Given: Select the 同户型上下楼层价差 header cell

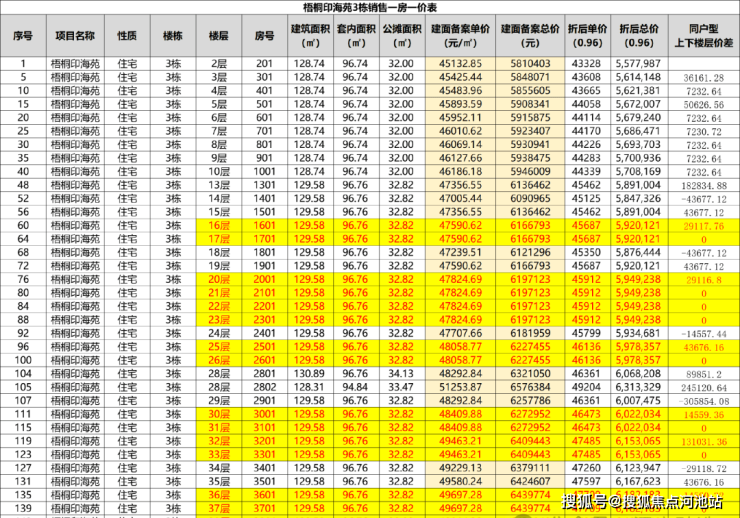Looking at the screenshot, I should pos(698,36).
